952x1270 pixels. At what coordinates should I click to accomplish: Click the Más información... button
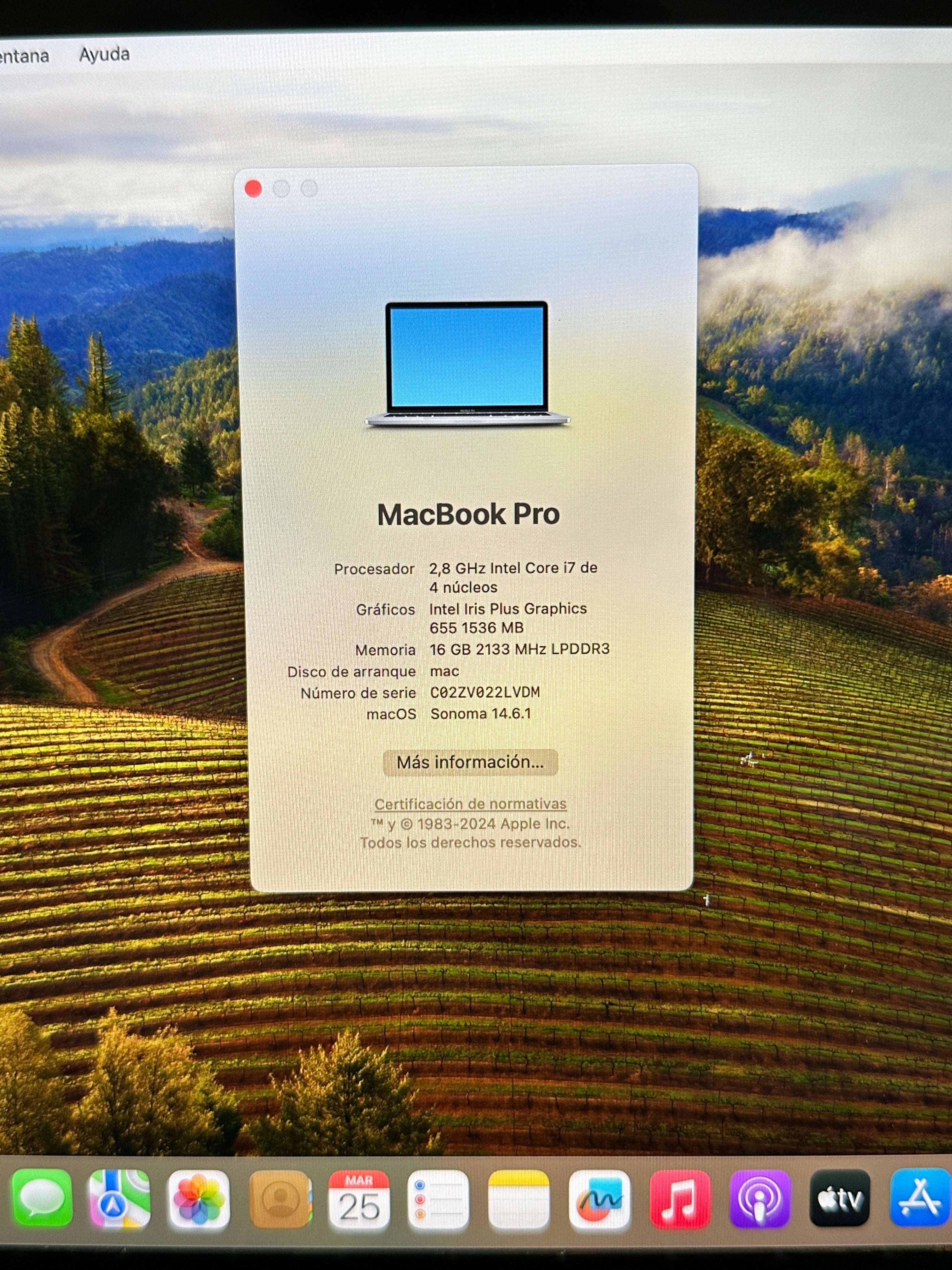[471, 763]
